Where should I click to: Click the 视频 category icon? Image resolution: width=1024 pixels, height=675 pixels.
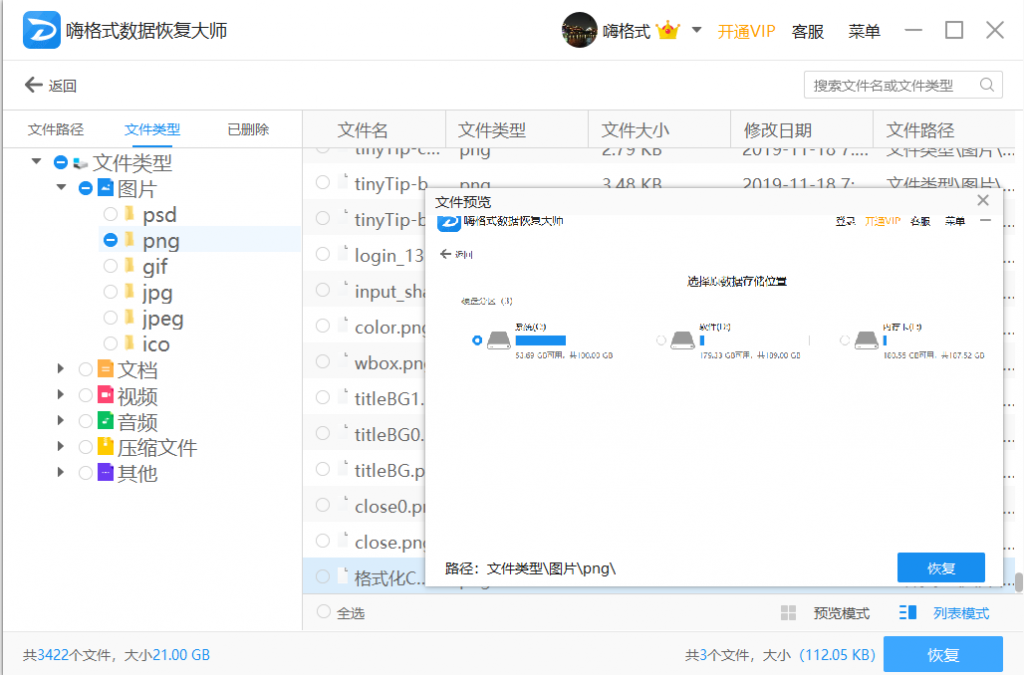(x=106, y=395)
